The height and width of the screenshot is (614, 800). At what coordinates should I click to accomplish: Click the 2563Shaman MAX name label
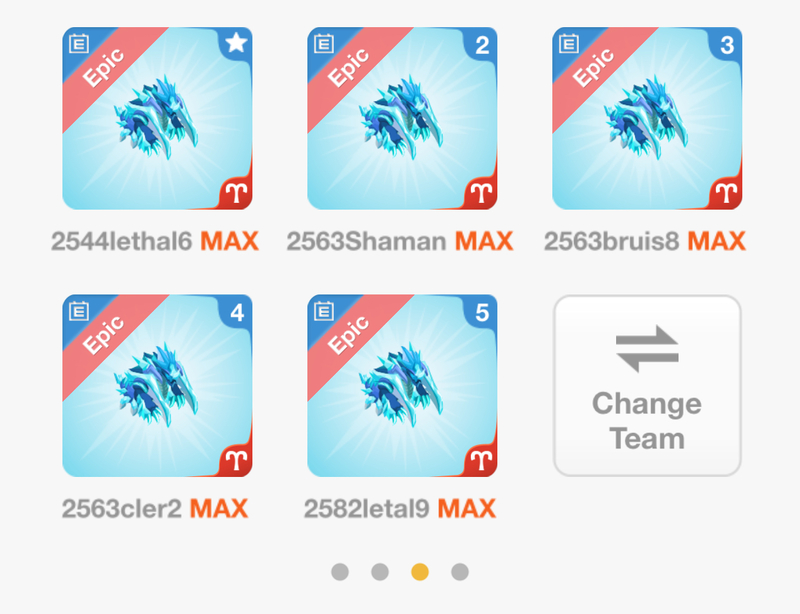(399, 241)
